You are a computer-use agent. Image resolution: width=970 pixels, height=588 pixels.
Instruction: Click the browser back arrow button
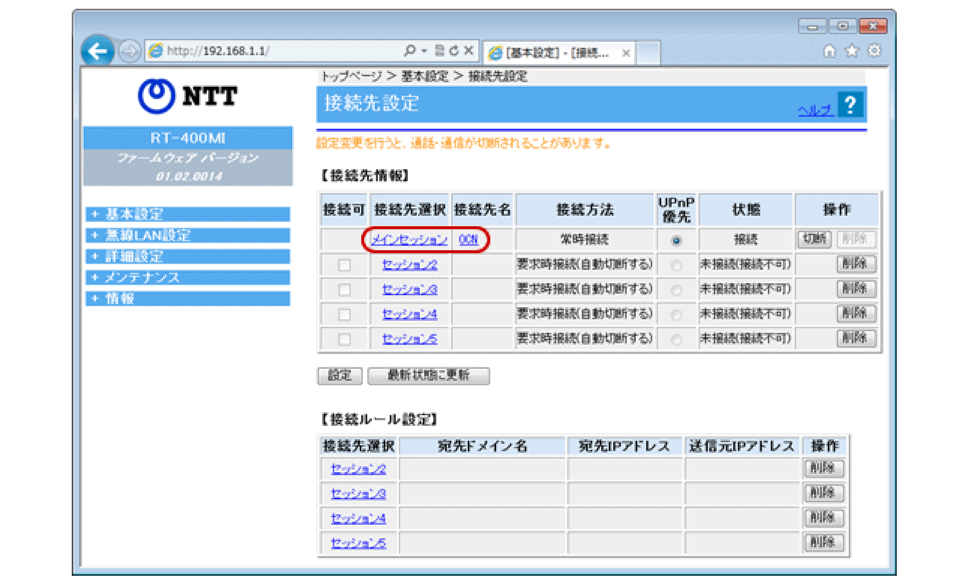97,51
